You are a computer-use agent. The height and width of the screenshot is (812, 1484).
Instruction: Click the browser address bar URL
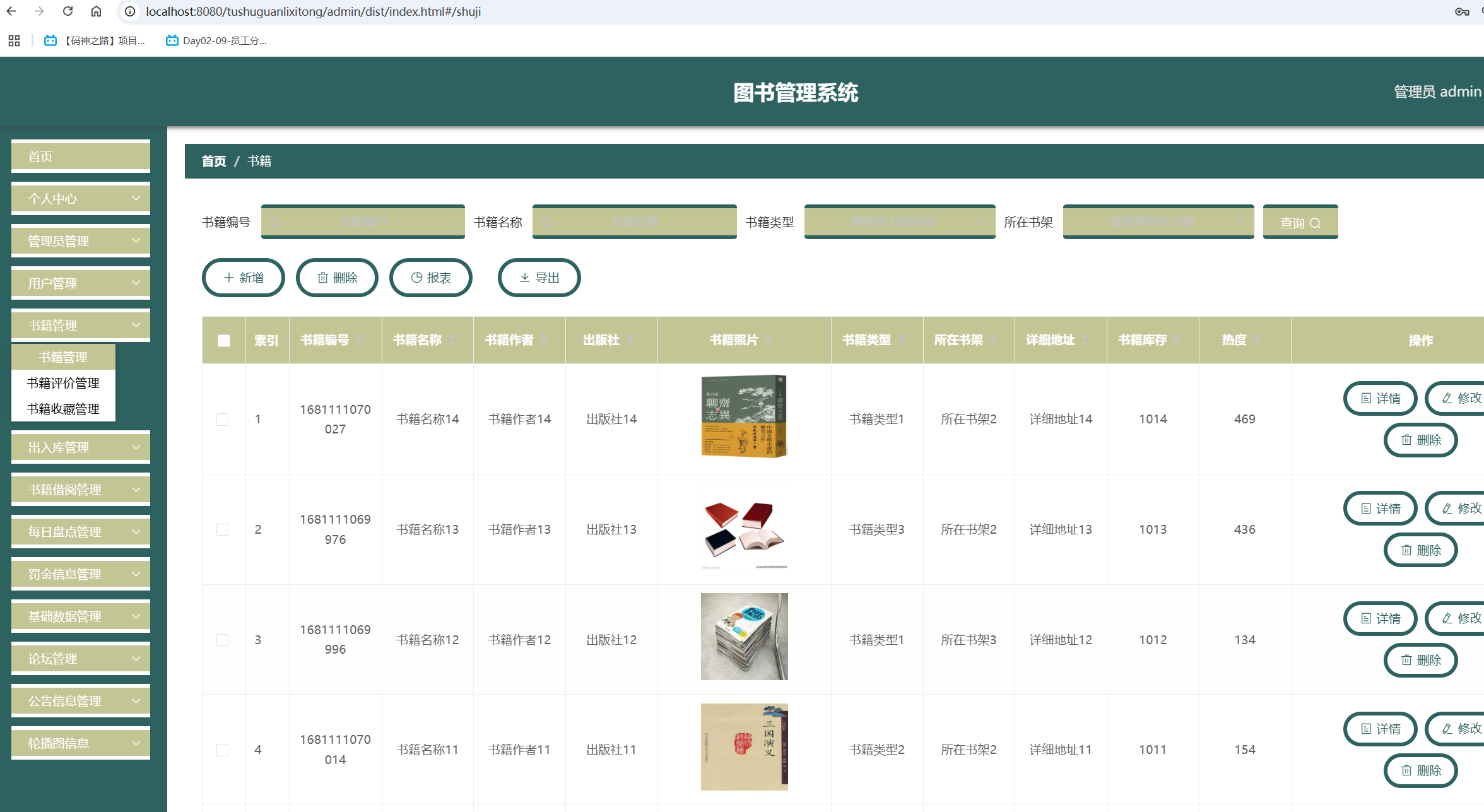point(313,11)
